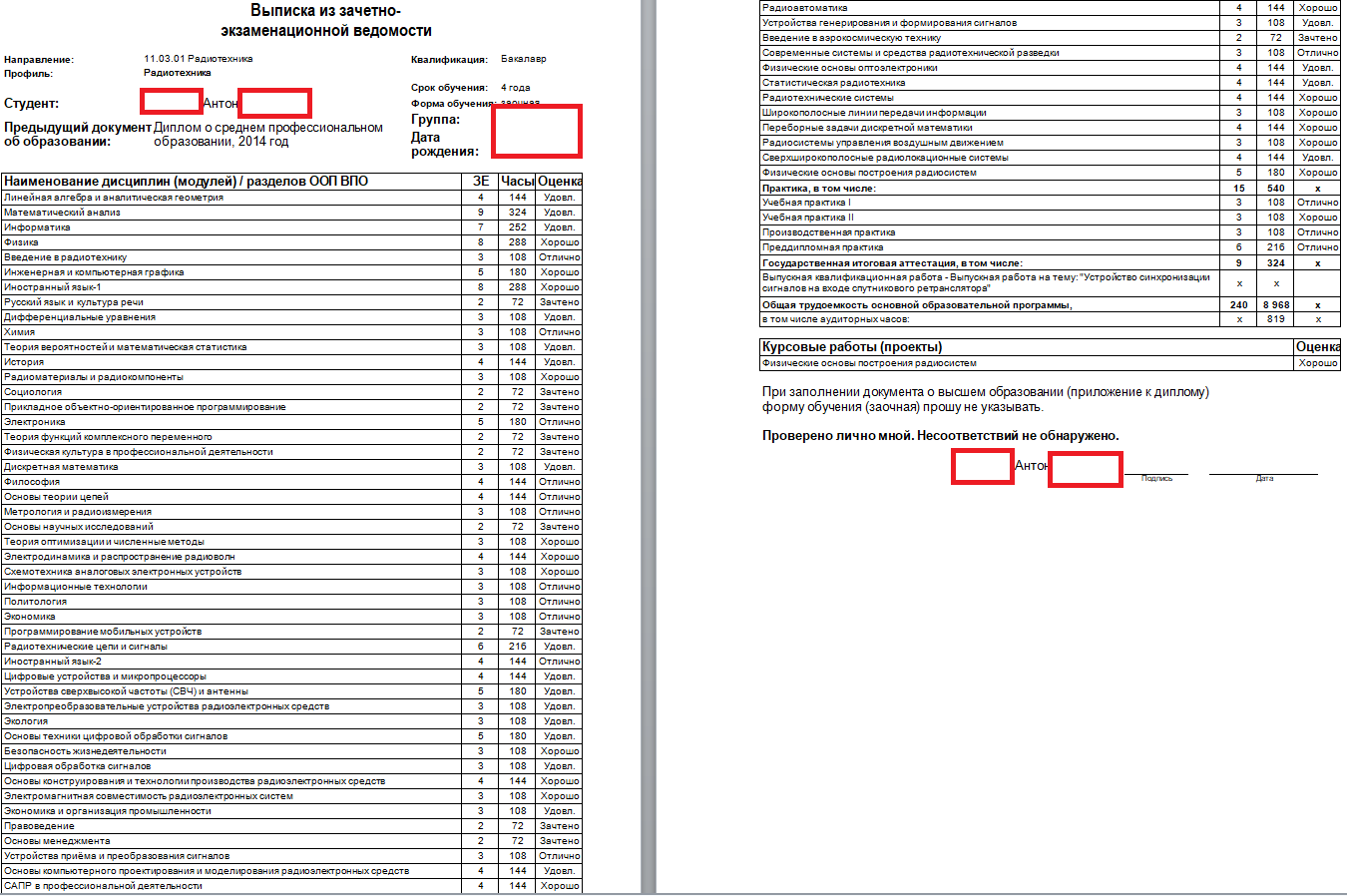Click "Государственная итоговая аттестация, в том числе:" row
This screenshot has width=1347, height=896.
pyautogui.click(x=1050, y=263)
